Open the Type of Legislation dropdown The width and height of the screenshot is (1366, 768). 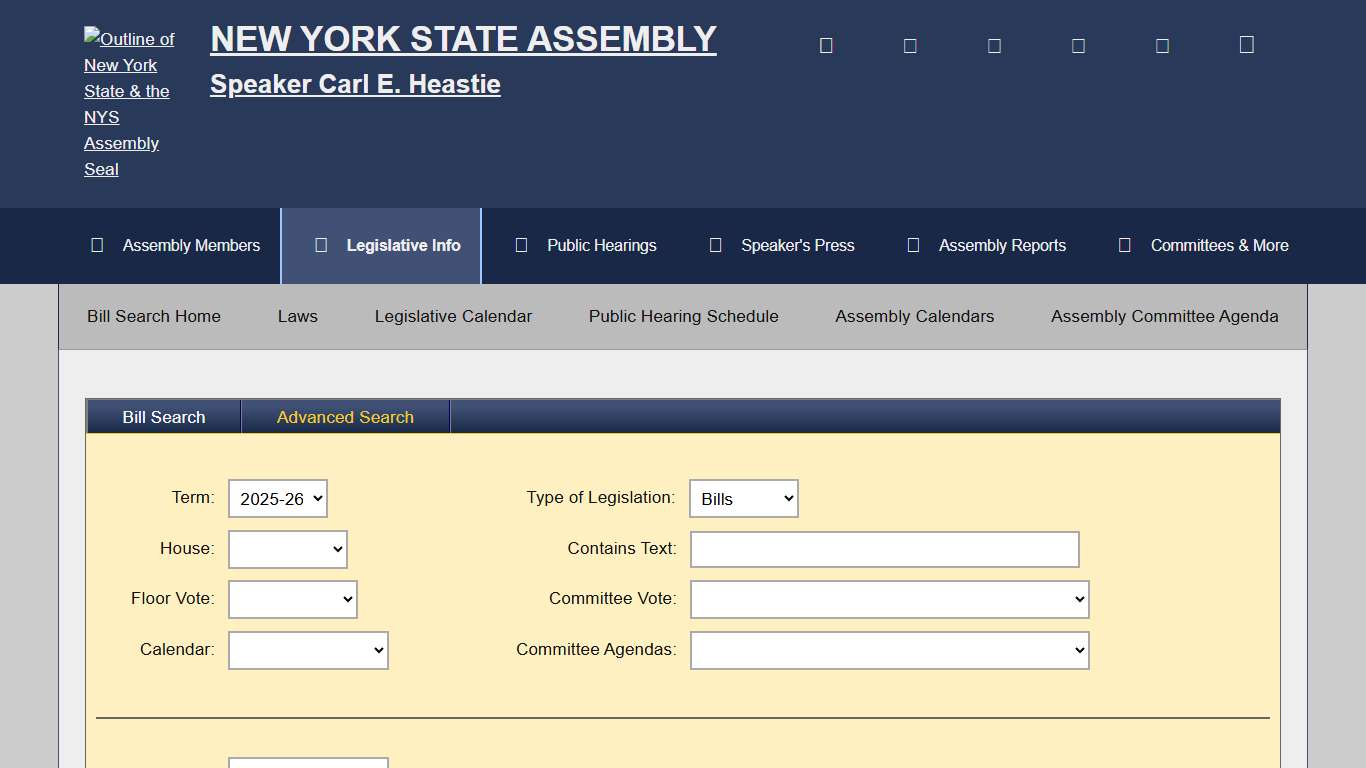(x=743, y=498)
